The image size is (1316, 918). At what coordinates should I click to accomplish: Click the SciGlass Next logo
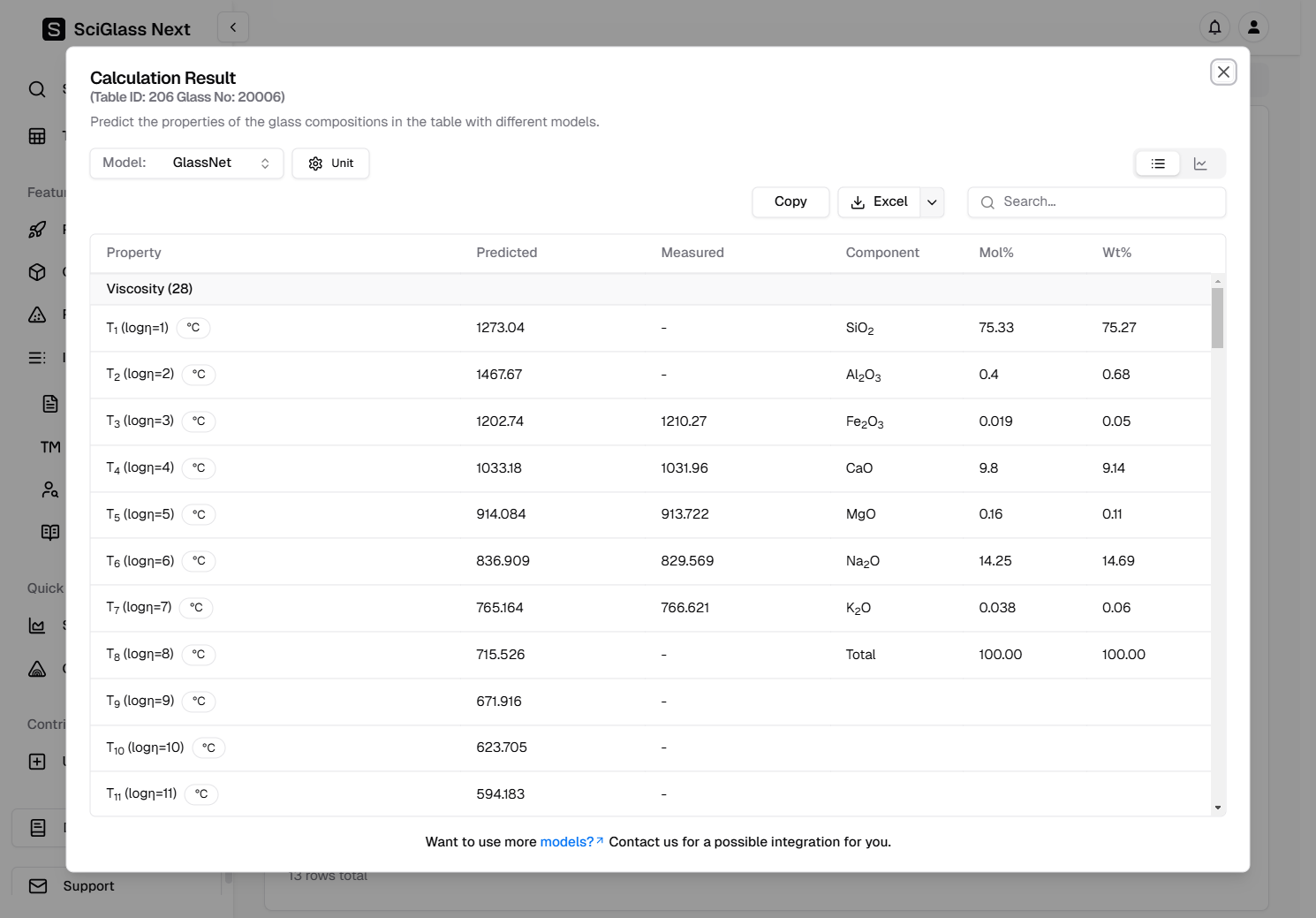(54, 29)
